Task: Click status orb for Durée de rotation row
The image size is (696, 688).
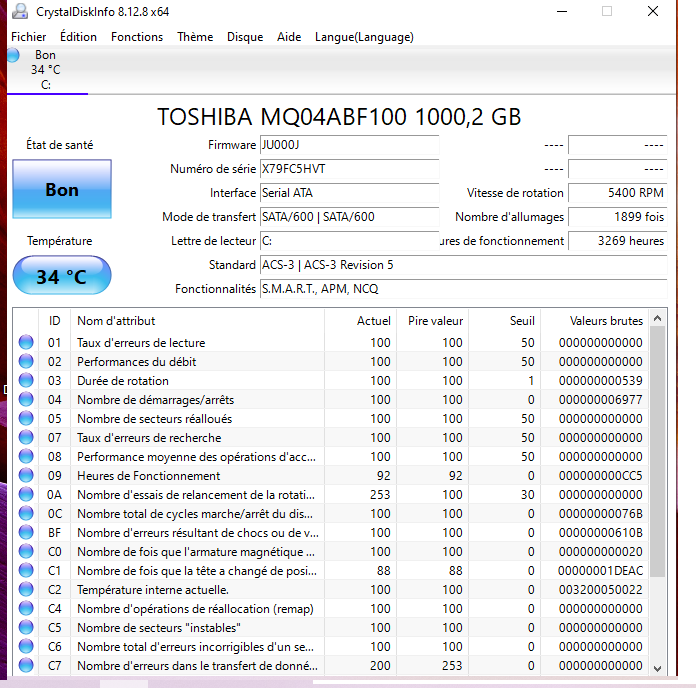Action: 26,380
